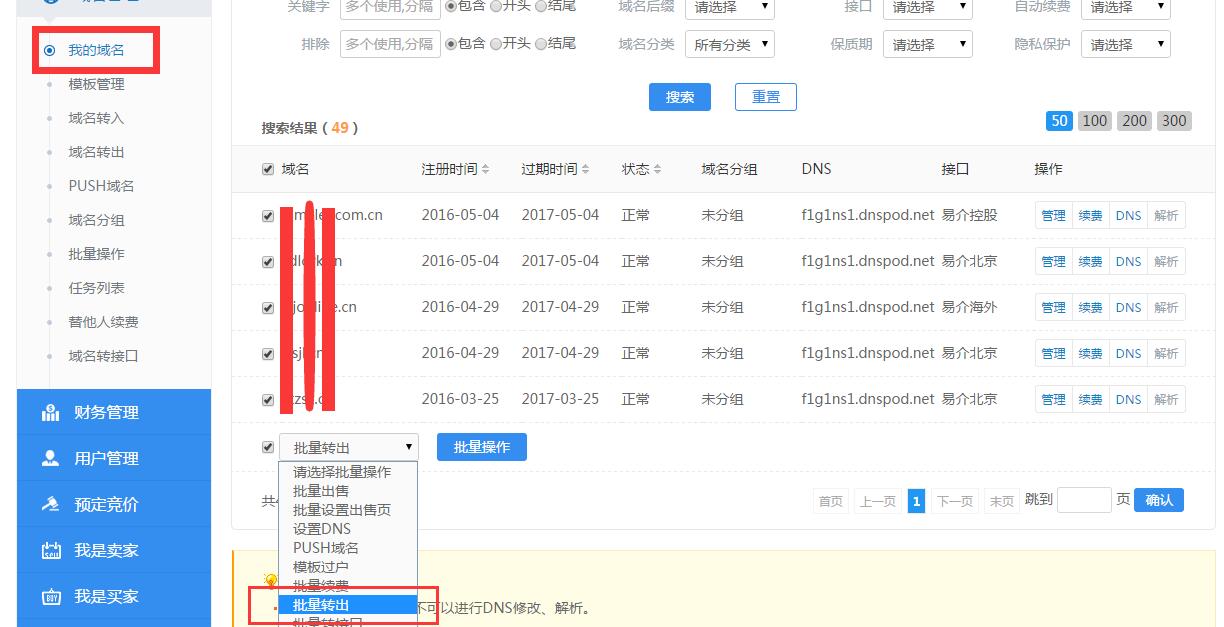Click 管理 in the 2016-04-29 易介北京 row
Image resolution: width=1224 pixels, height=627 pixels.
(1053, 354)
